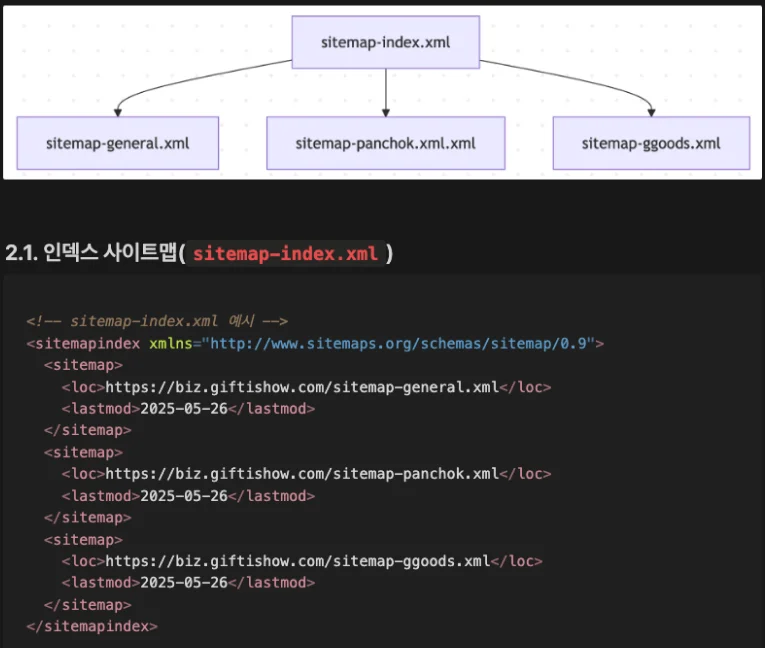Click the sitemap-panchok.xml loc URL
This screenshot has height=648, width=765.
click(x=302, y=474)
